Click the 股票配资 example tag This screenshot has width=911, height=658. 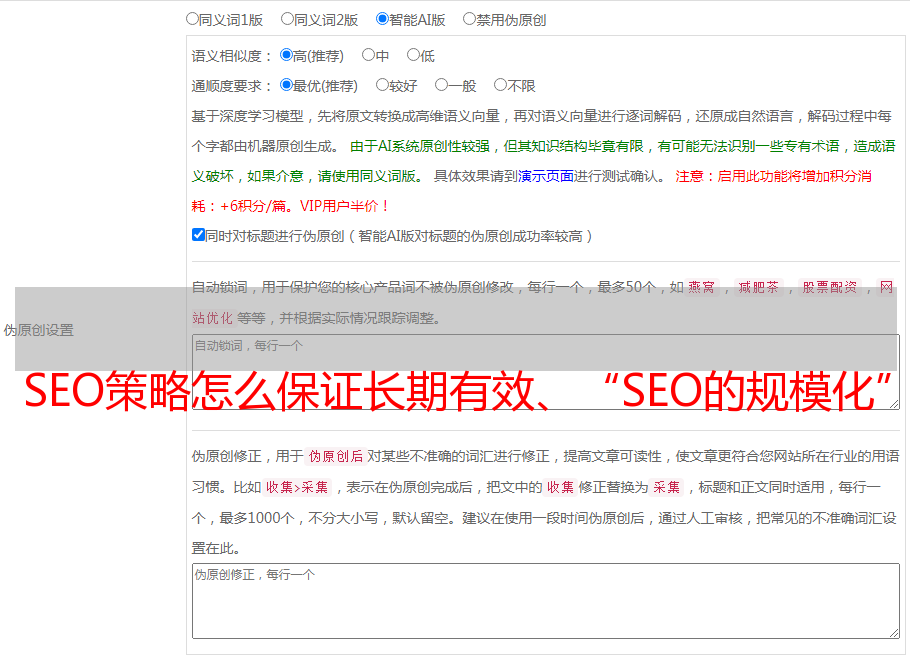tap(830, 287)
